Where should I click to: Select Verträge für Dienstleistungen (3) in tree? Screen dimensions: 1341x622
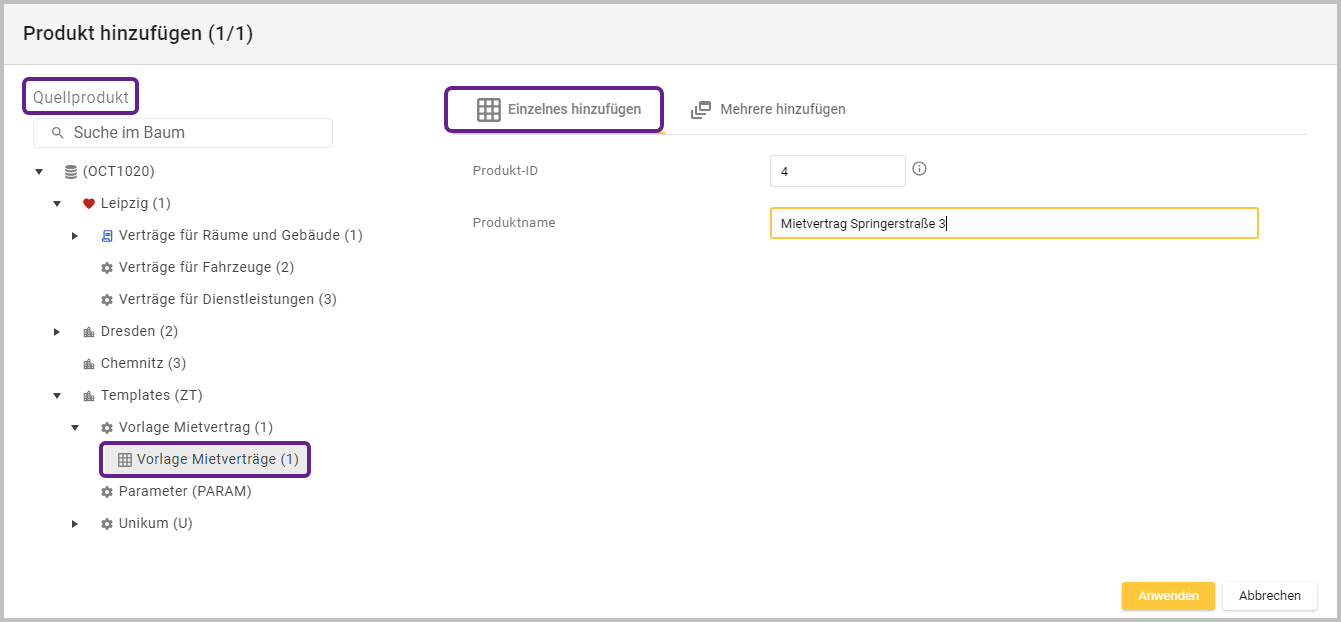click(227, 300)
